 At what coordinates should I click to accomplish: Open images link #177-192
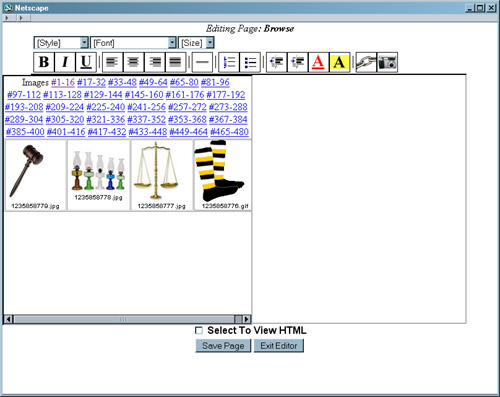pyautogui.click(x=226, y=95)
